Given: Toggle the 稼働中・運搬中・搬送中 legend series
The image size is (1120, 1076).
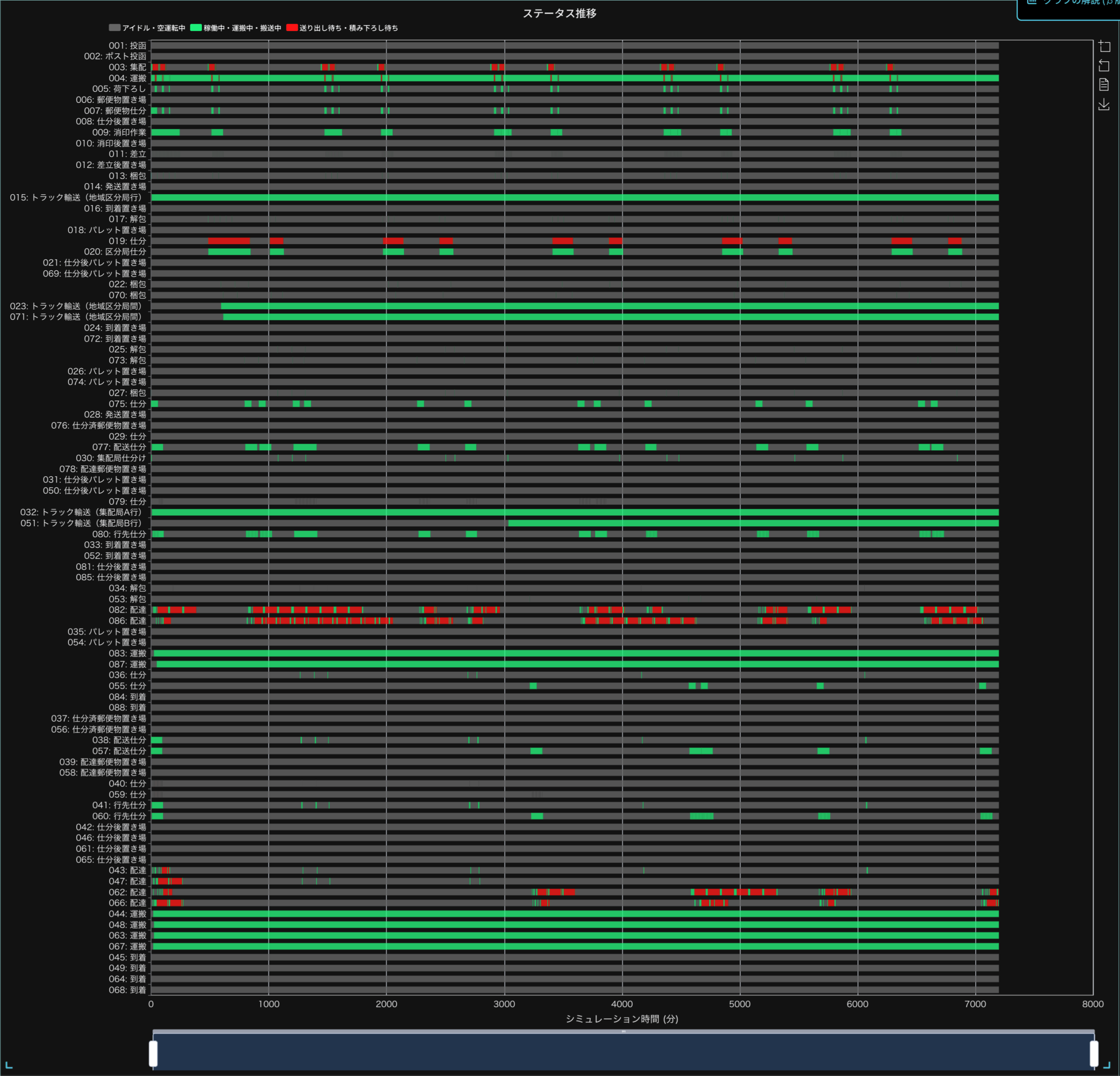Looking at the screenshot, I should [x=242, y=28].
